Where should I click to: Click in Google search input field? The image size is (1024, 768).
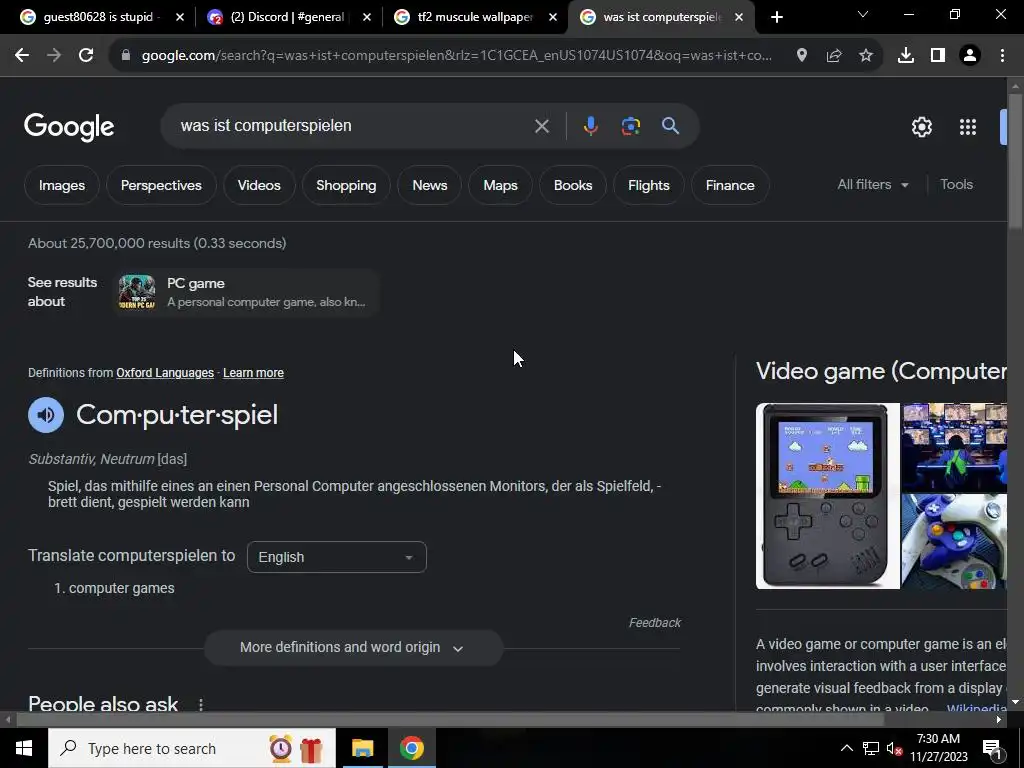click(353, 125)
